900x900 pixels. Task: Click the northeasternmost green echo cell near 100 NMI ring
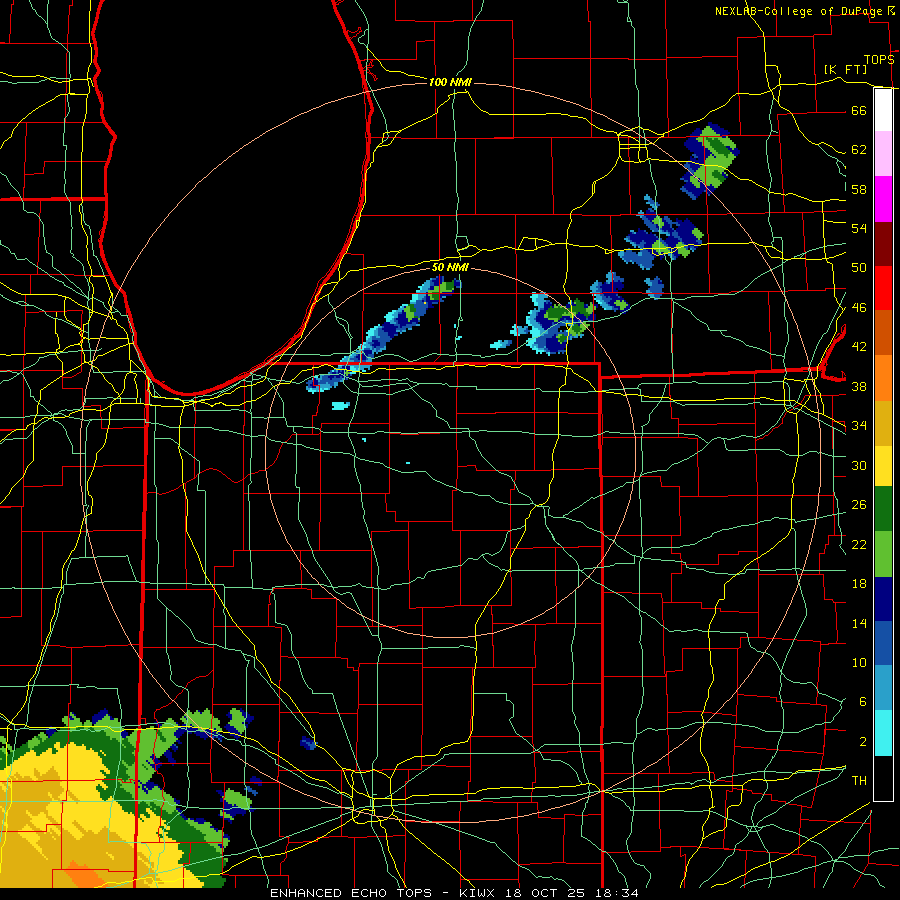click(x=709, y=160)
